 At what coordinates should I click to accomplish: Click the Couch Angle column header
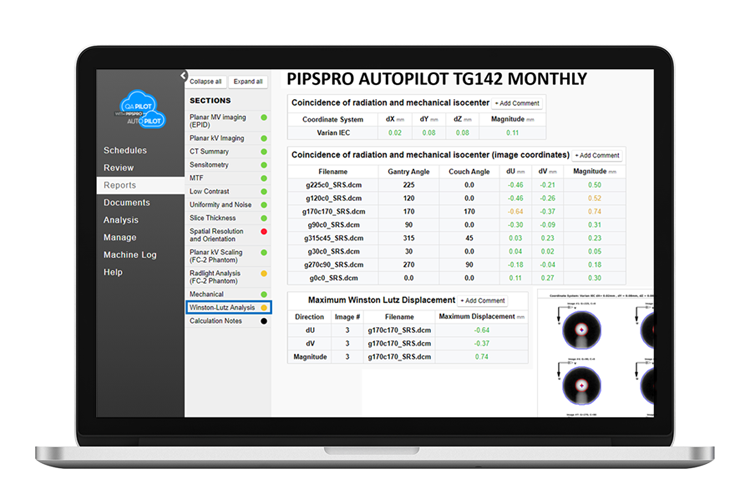[x=469, y=171]
